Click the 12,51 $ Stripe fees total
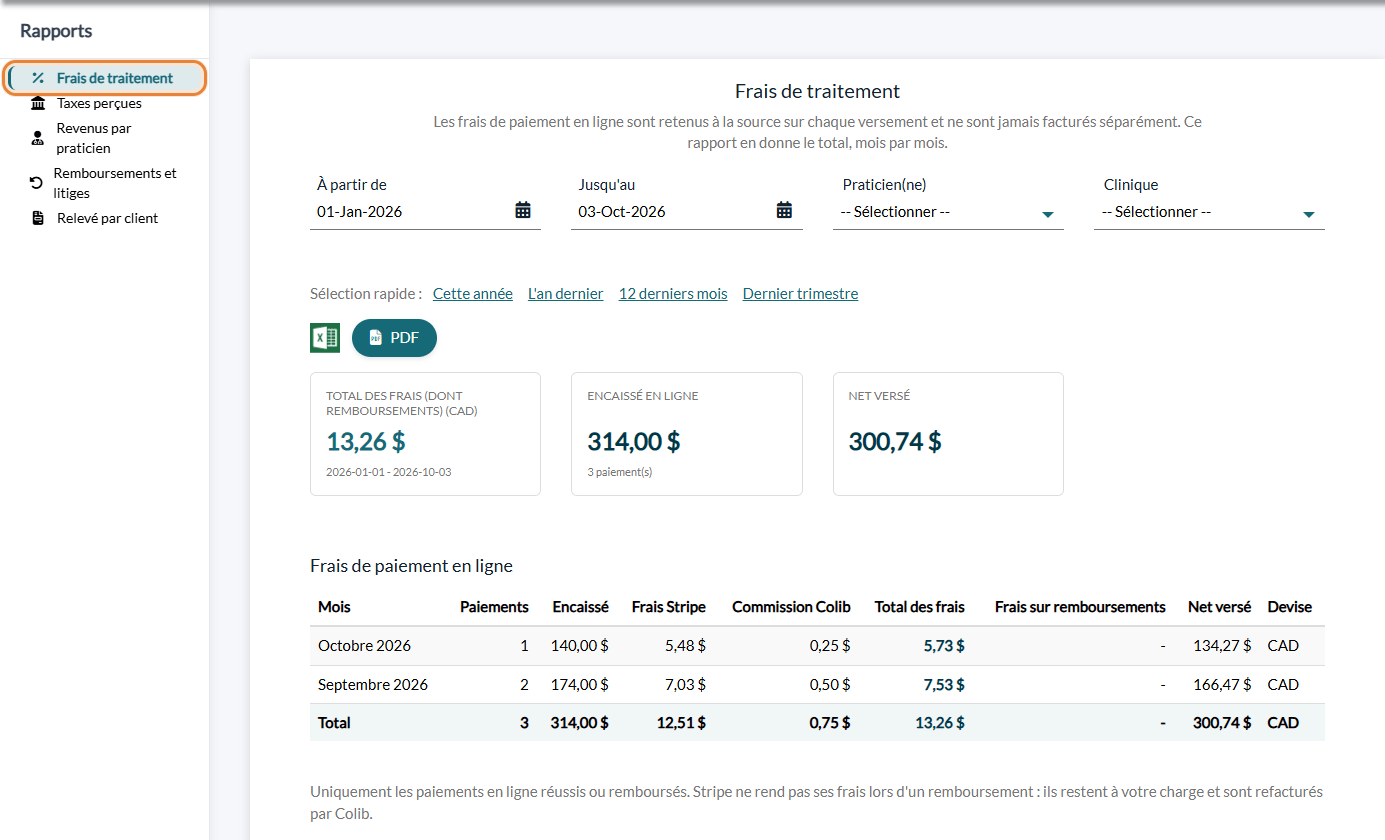 pyautogui.click(x=681, y=723)
